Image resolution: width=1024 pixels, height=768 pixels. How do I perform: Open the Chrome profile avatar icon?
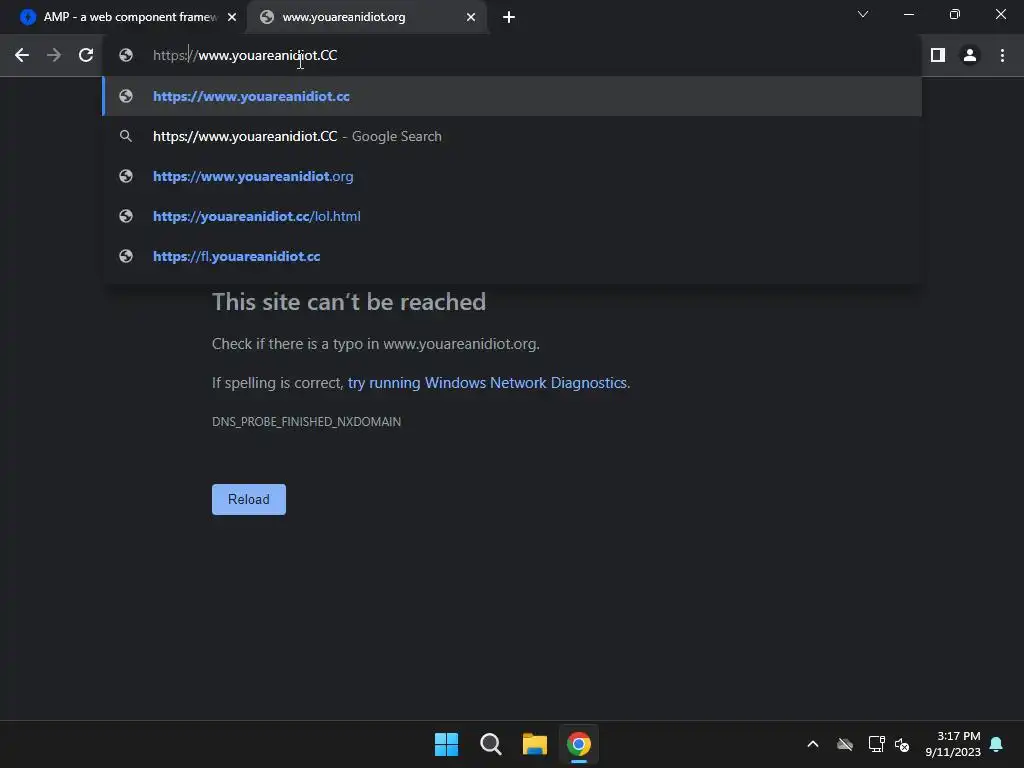[x=970, y=56]
